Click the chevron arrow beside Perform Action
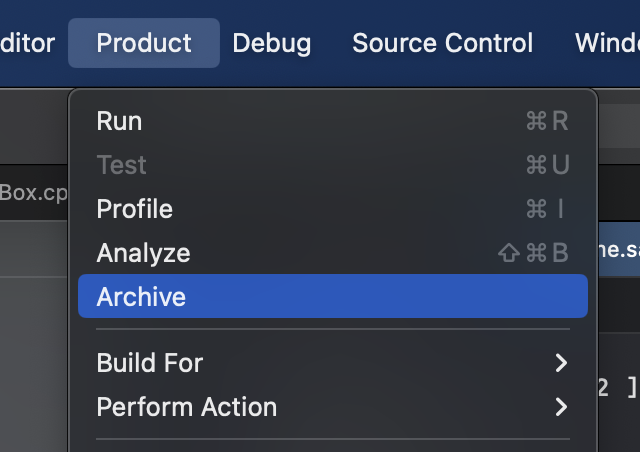 click(561, 407)
